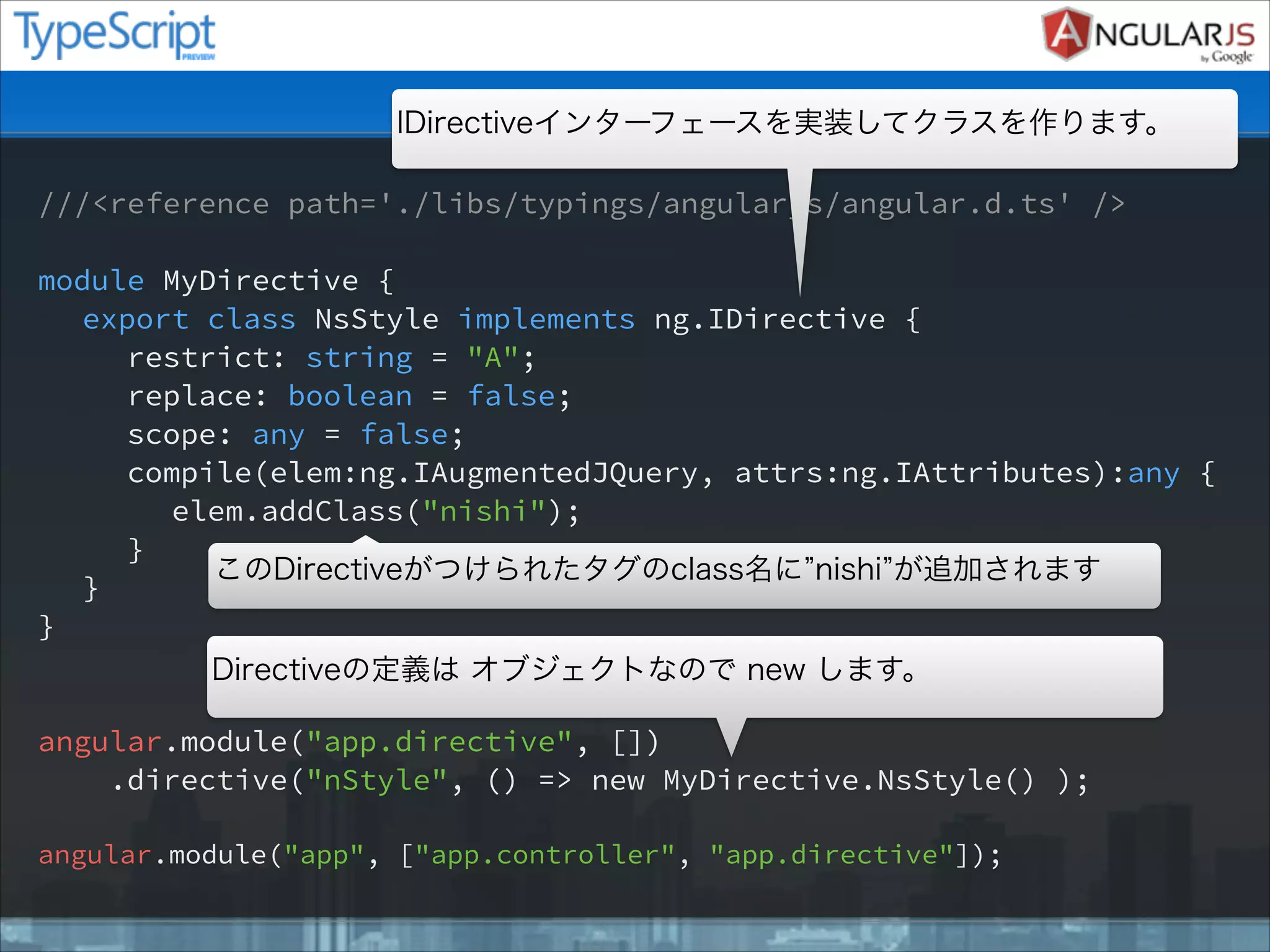
Task: Click the "by Google" text under AngularJS
Action: coord(1227,57)
